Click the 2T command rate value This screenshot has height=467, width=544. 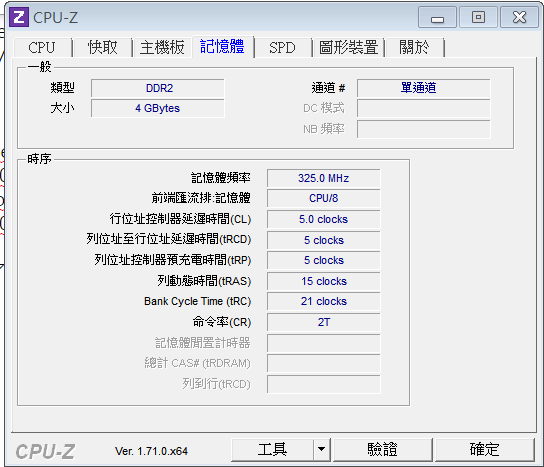click(324, 322)
